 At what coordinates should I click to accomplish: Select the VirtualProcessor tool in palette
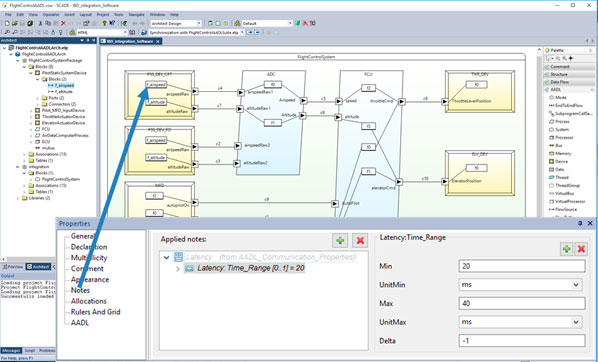567,201
